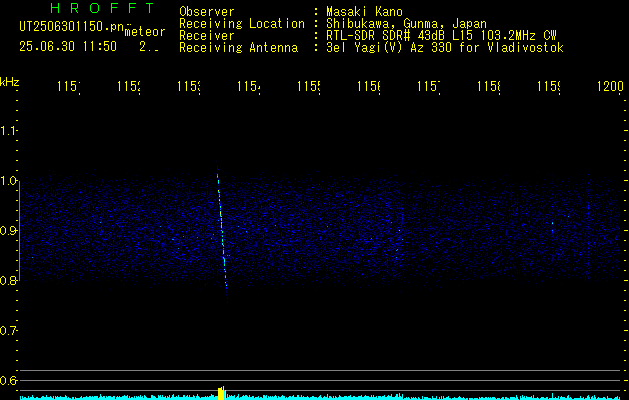Click the yellow peak in amplitude strip
Viewport: 629px width, 400px height.
222,393
